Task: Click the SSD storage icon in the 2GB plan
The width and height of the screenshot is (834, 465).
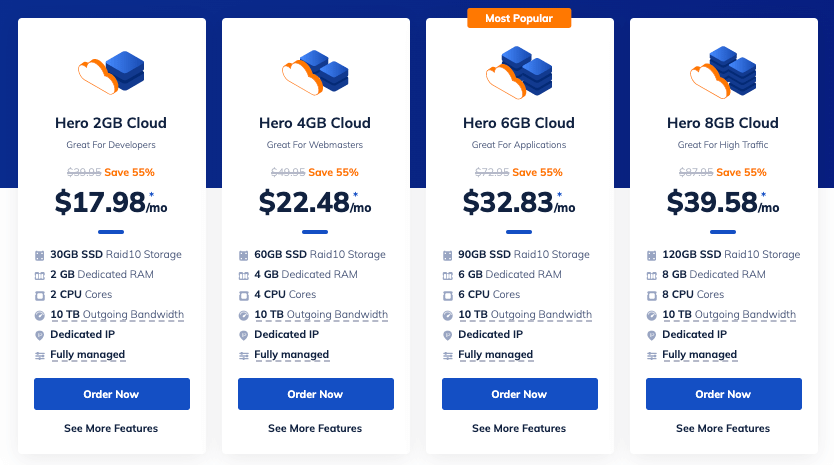Action: click(x=39, y=255)
